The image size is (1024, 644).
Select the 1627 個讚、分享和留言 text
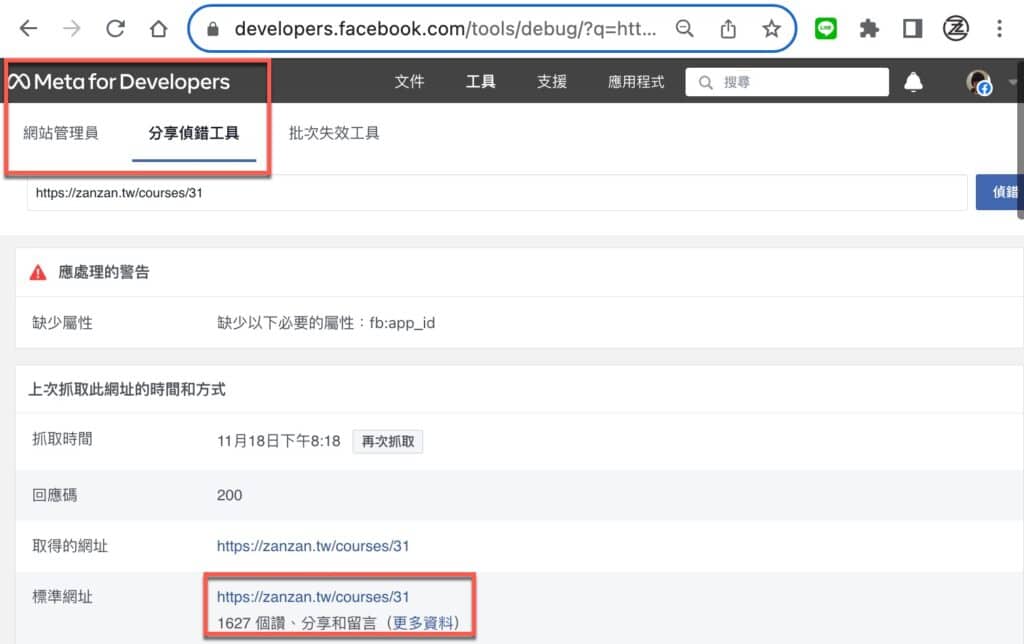coord(296,623)
